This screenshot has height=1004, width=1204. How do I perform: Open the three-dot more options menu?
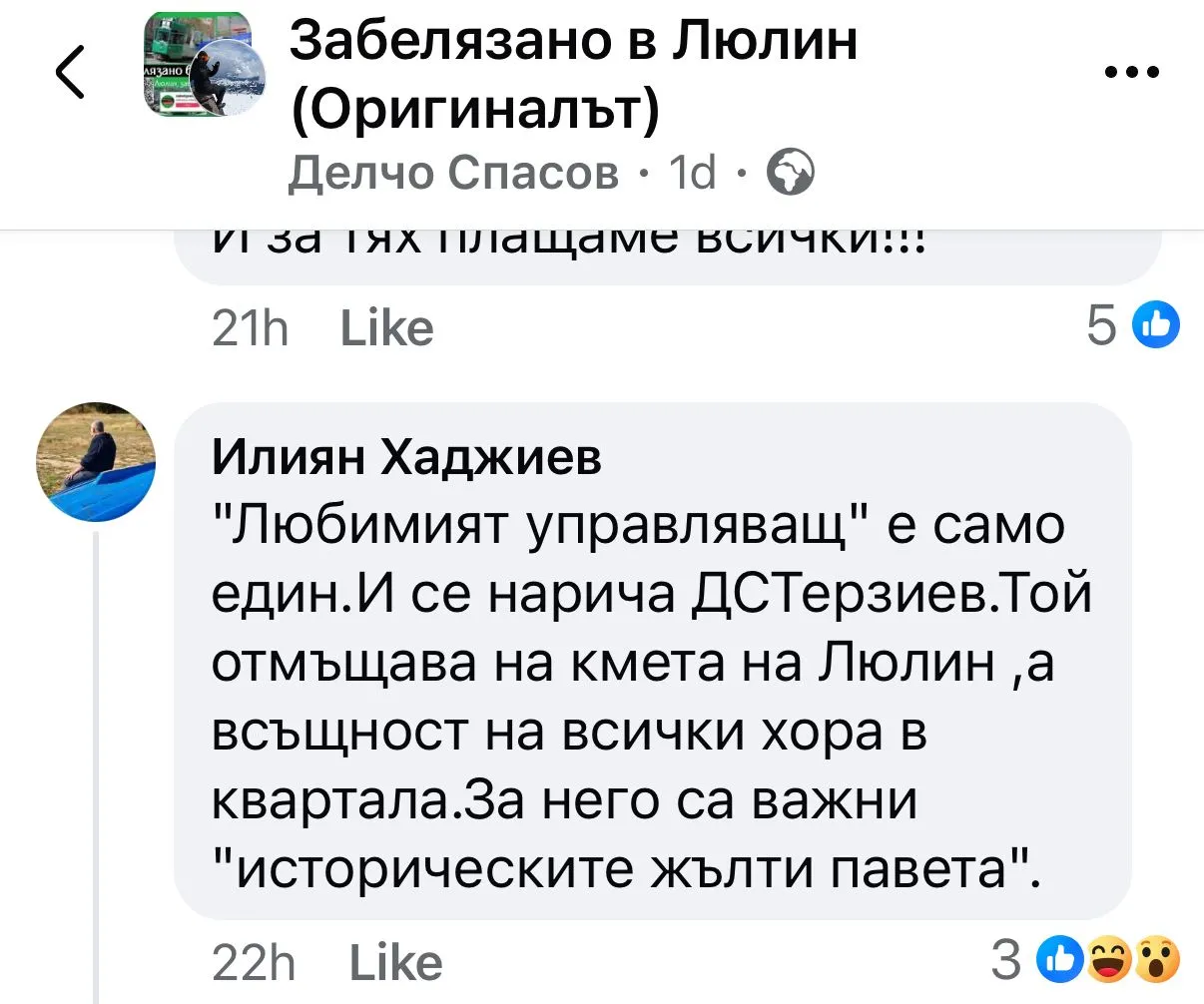1133,73
